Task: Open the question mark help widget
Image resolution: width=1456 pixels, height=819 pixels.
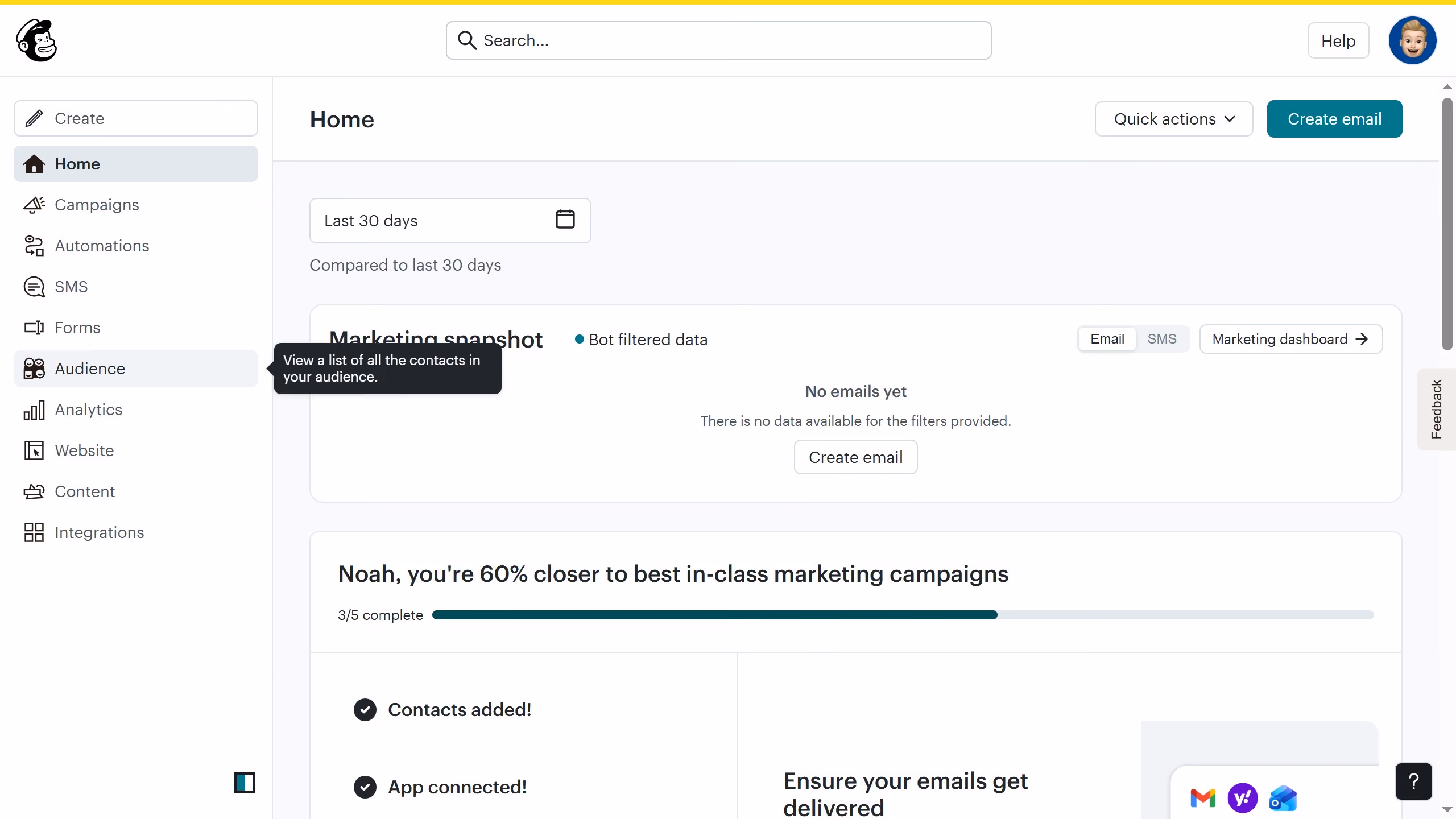Action: coord(1413,781)
